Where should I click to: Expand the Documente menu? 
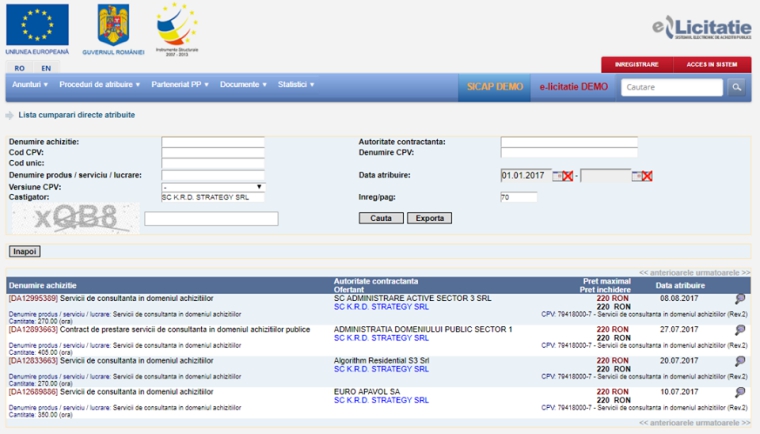pyautogui.click(x=243, y=84)
